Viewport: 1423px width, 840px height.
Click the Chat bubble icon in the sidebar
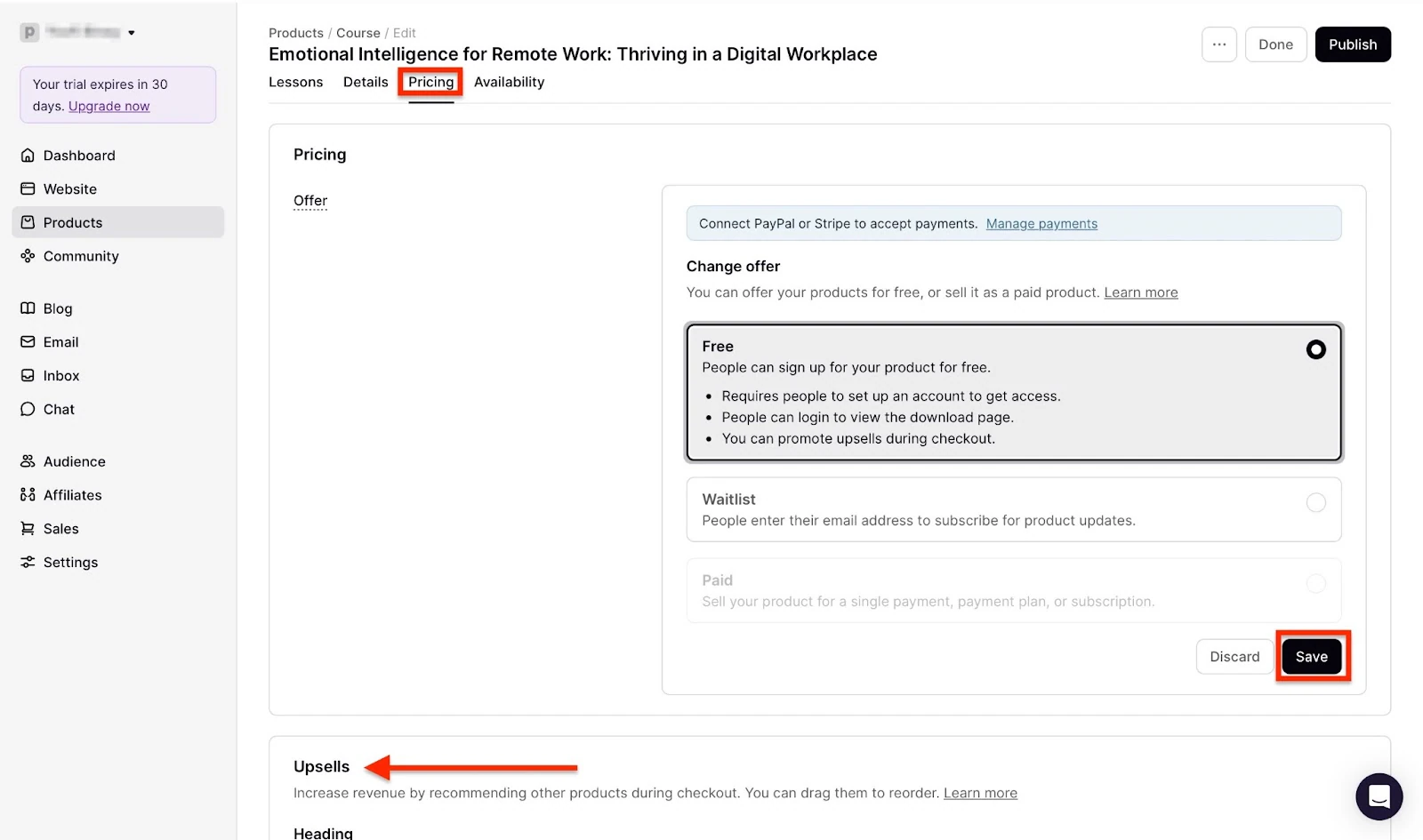pyautogui.click(x=28, y=409)
